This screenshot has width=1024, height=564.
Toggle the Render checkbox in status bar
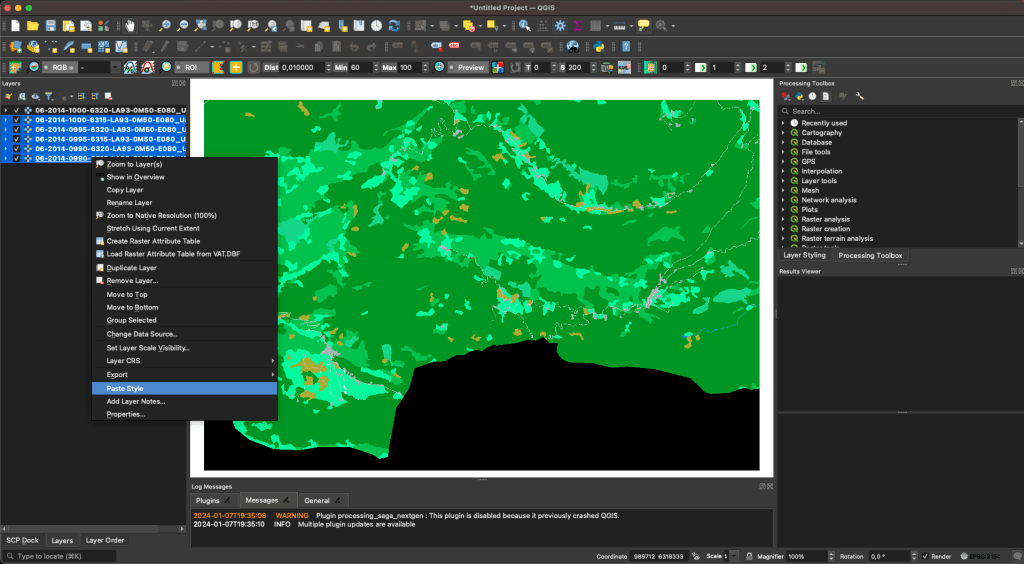coord(925,556)
